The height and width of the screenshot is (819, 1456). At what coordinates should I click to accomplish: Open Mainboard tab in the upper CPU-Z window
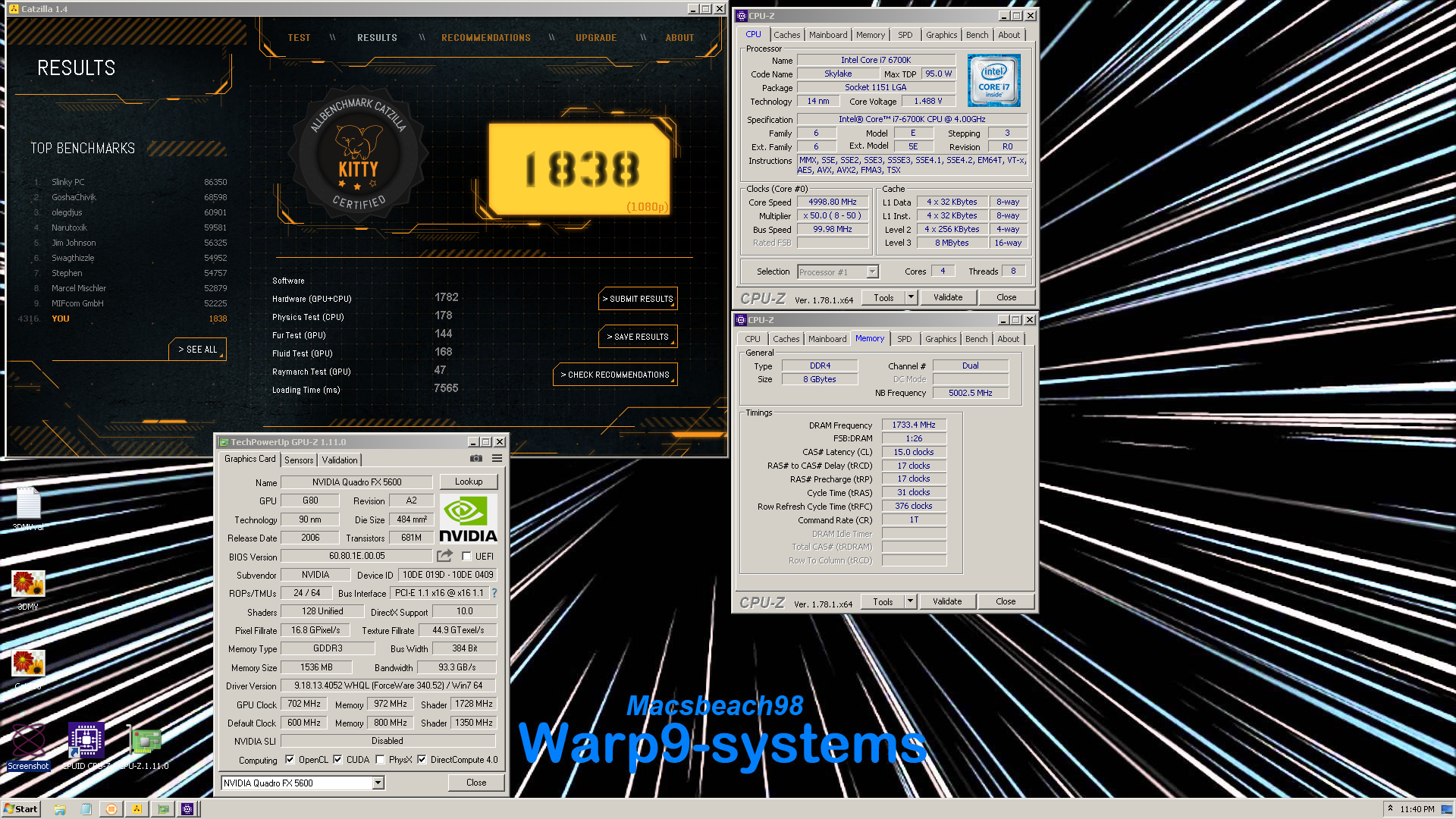[828, 35]
